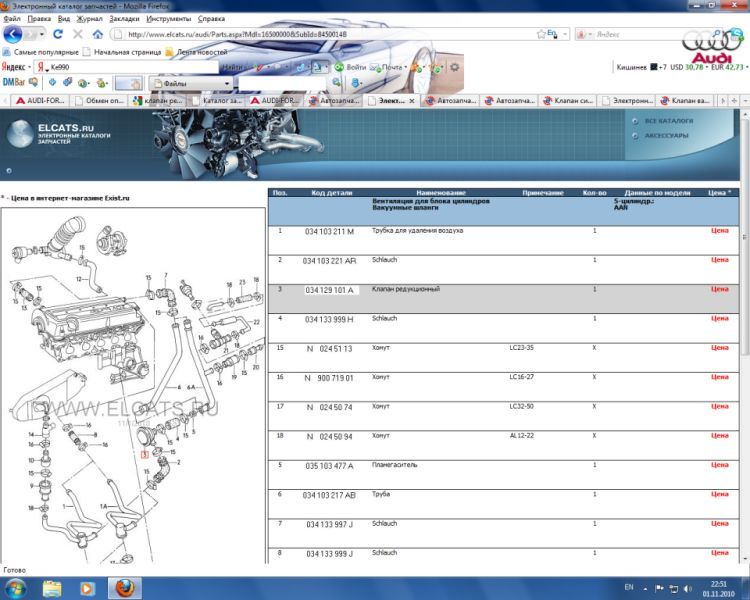
Task: Open the Журнал menu
Action: [x=89, y=19]
